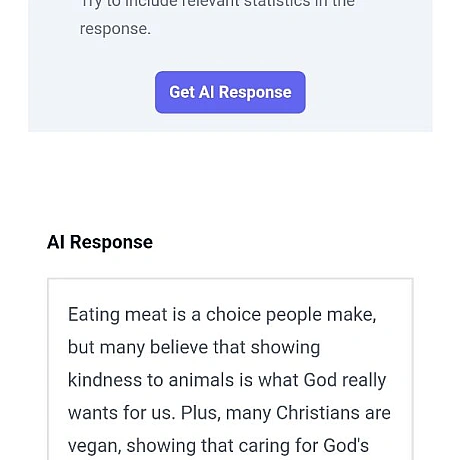Click the word 'Eating' at response start
Image resolution: width=460 pixels, height=460 pixels.
pyautogui.click(x=94, y=315)
